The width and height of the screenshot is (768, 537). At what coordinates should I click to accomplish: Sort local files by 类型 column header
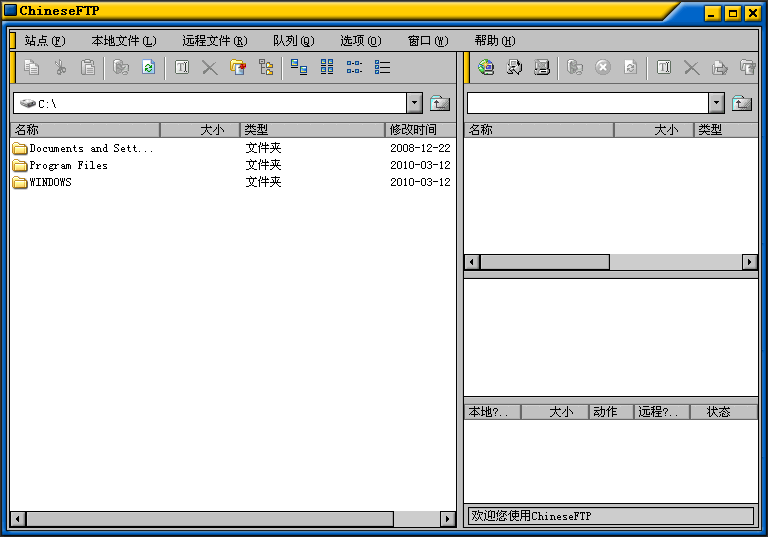click(312, 130)
